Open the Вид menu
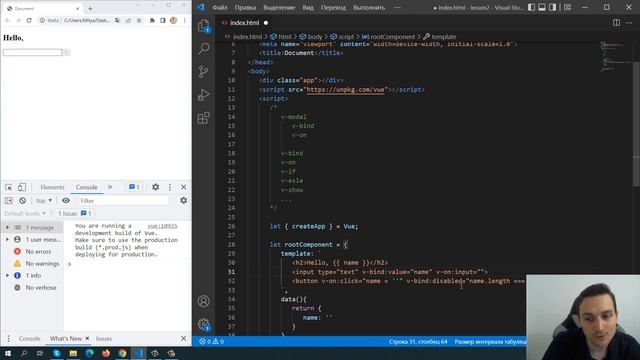The image size is (640, 360). tap(308, 7)
